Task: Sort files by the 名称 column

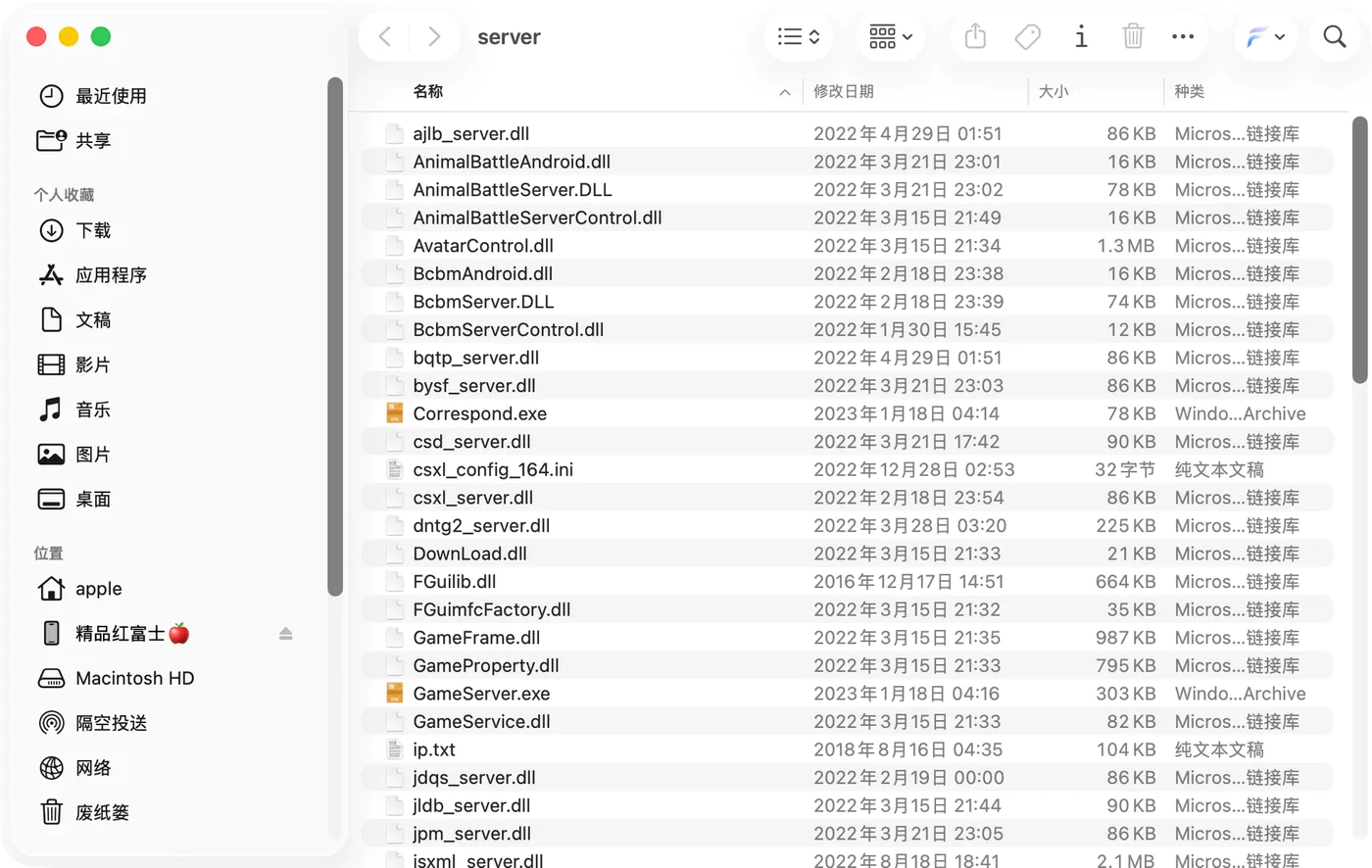Action: 428,91
